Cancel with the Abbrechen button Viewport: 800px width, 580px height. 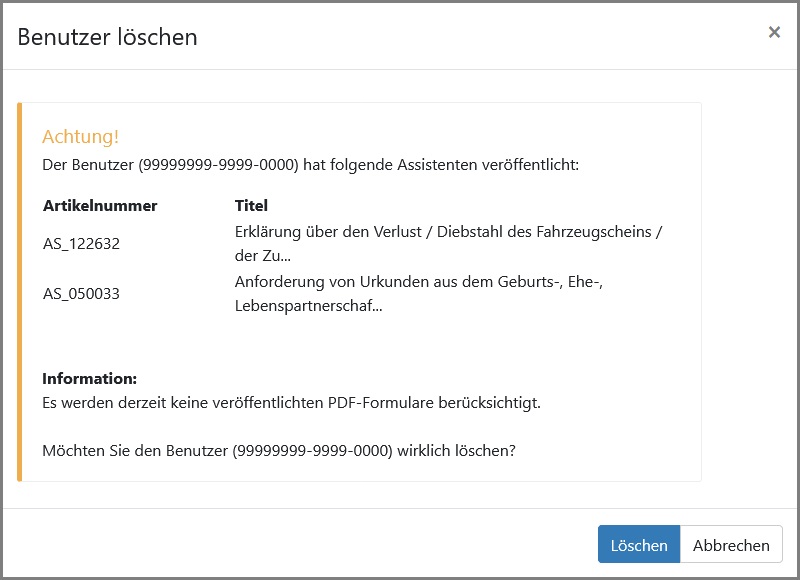[731, 544]
